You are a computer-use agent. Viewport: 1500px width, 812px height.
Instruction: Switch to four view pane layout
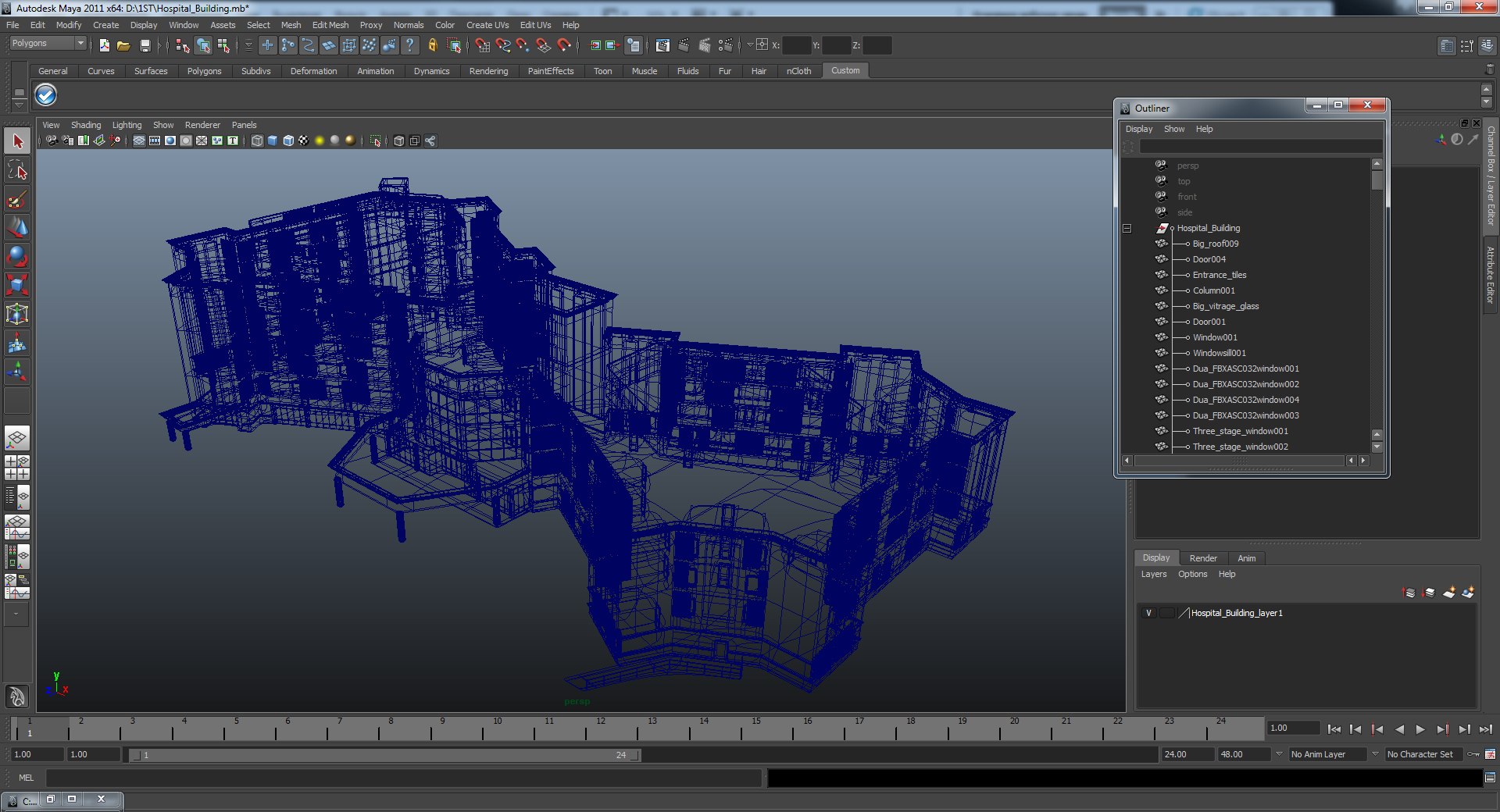[x=17, y=468]
